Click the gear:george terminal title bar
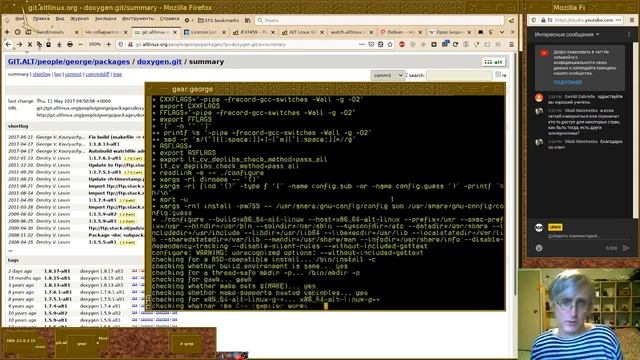This screenshot has width=640, height=360. [325, 89]
